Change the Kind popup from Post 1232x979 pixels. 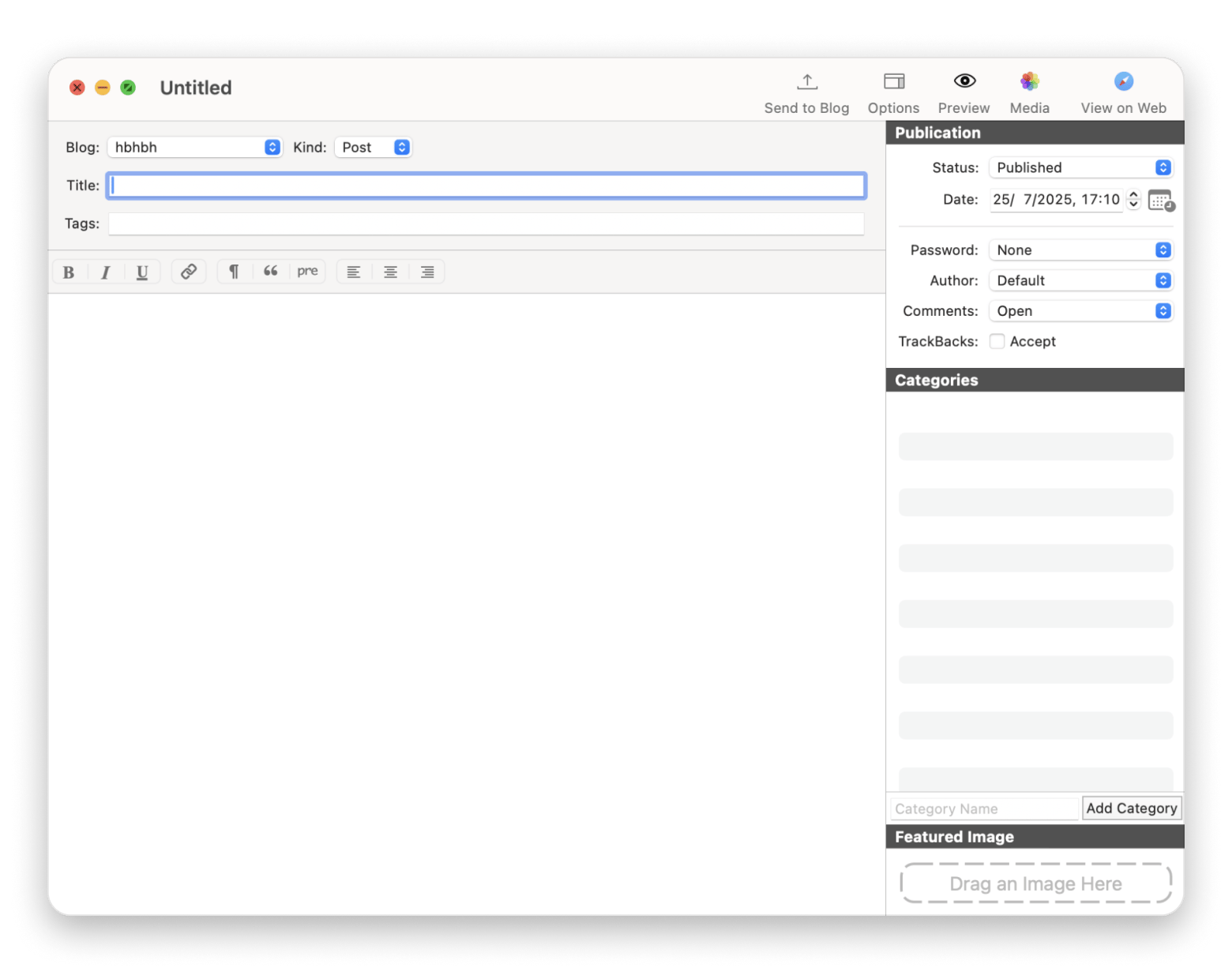(x=373, y=148)
